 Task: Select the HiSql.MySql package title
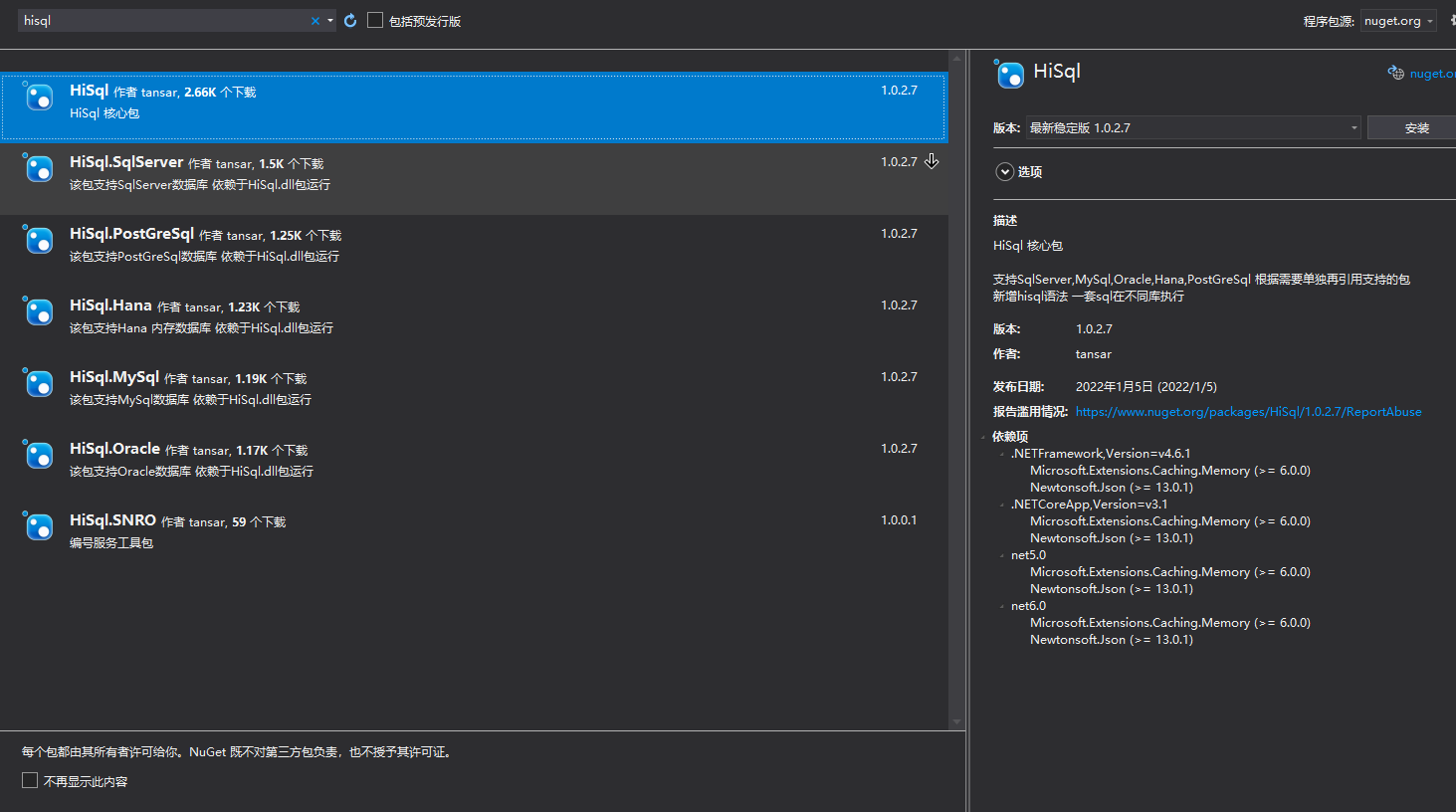114,377
